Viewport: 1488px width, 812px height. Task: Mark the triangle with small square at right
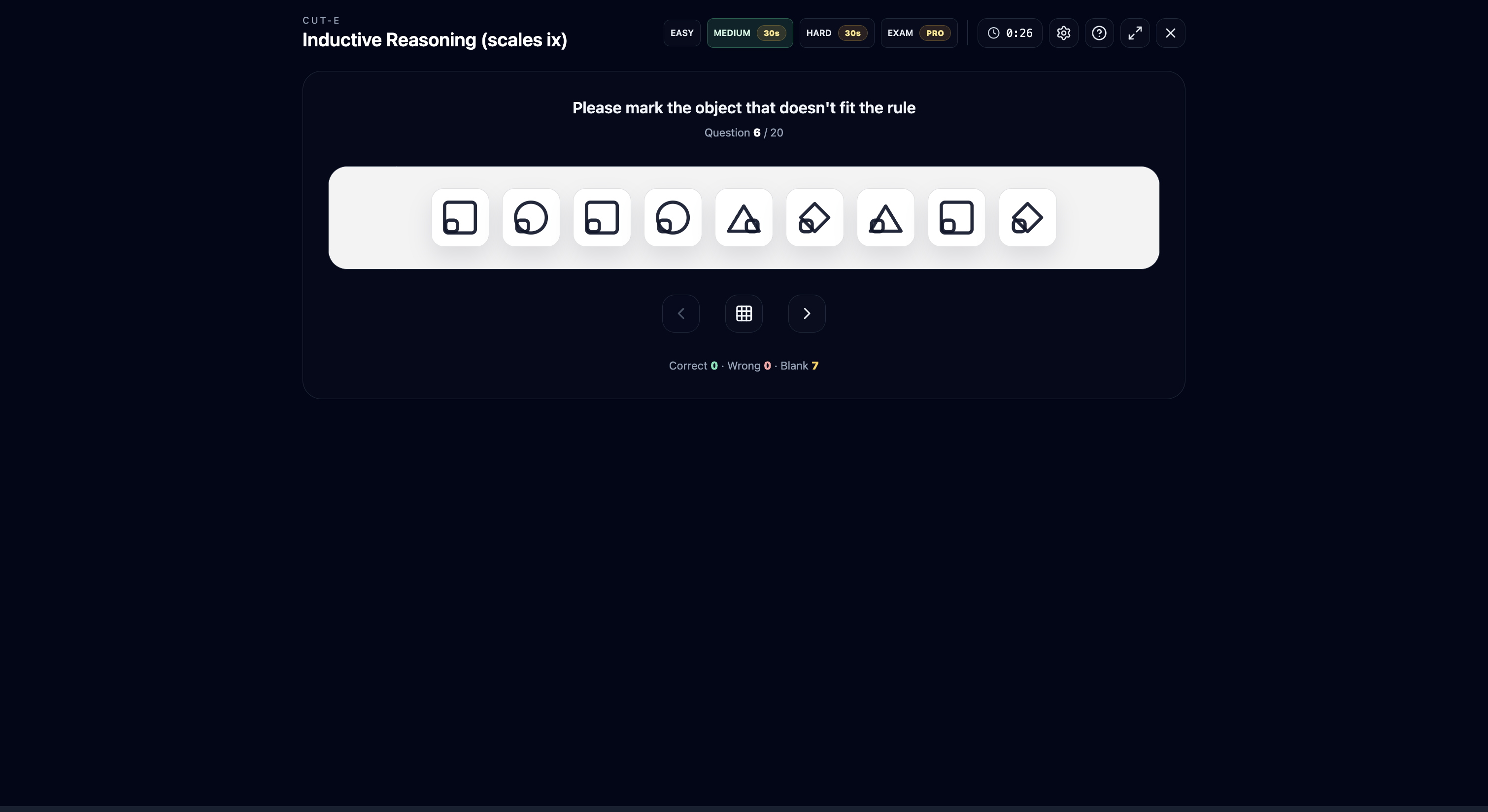click(x=744, y=218)
